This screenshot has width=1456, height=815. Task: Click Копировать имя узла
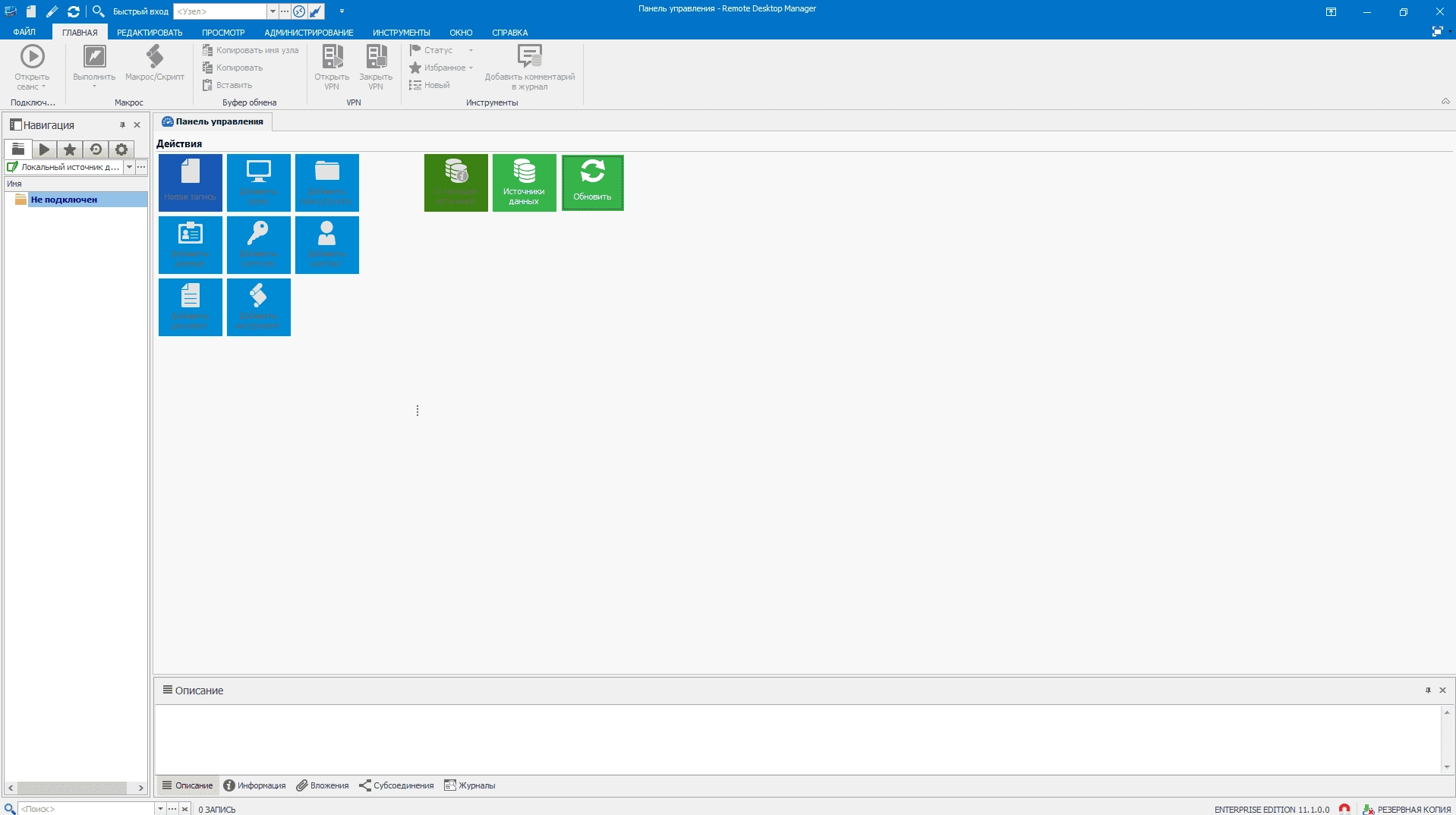[x=251, y=50]
